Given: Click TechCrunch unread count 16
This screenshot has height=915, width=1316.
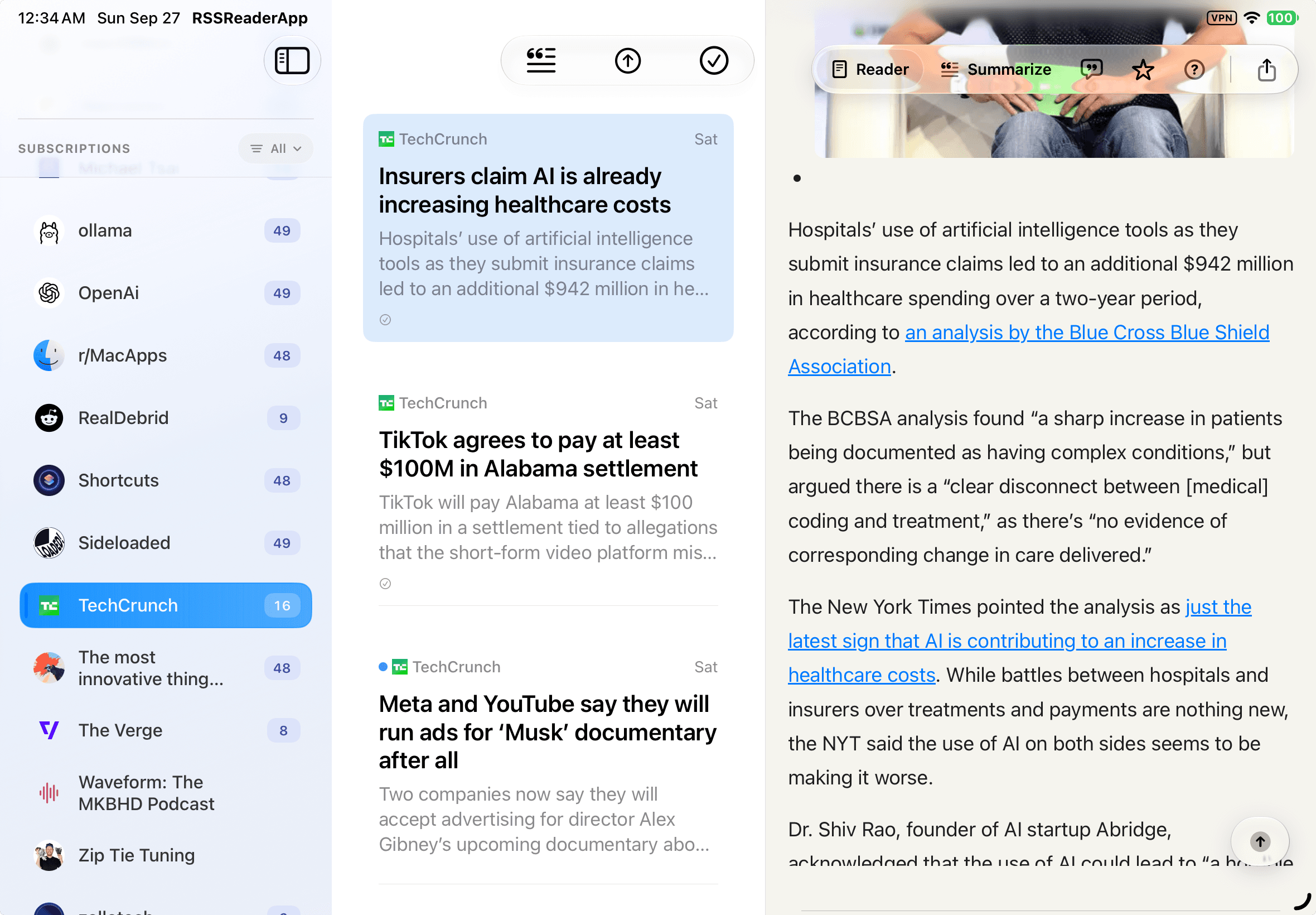Looking at the screenshot, I should point(282,605).
